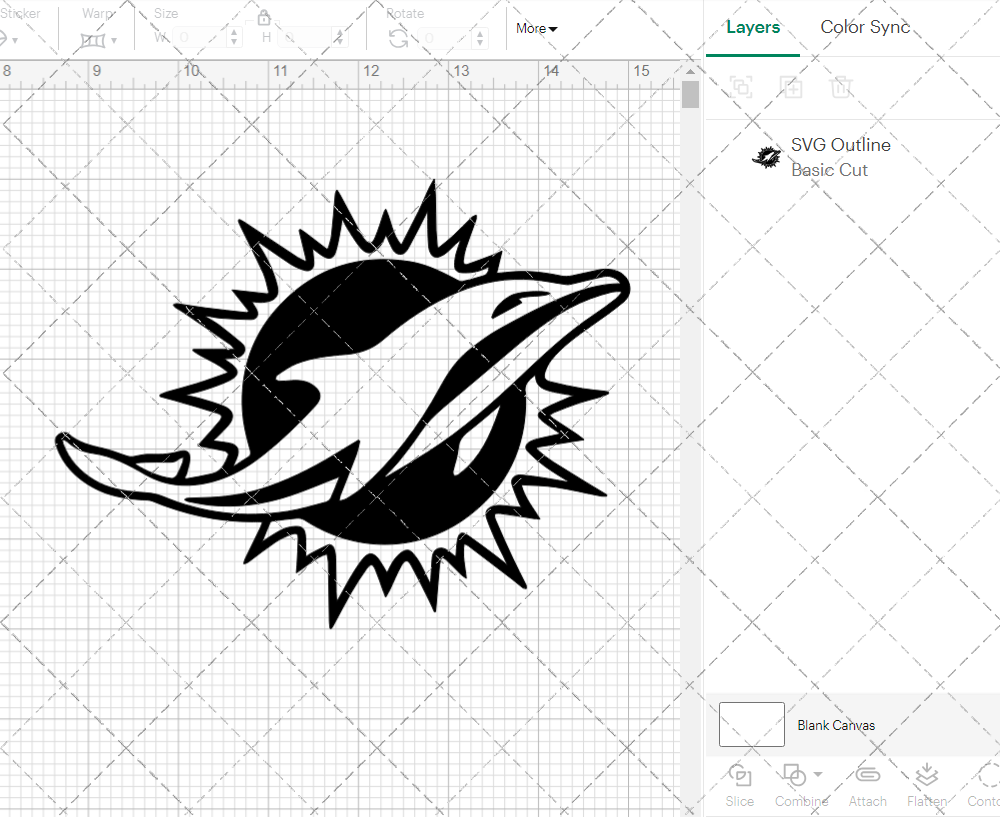Click the Layers tab
This screenshot has height=817, width=1000.
coord(753,27)
